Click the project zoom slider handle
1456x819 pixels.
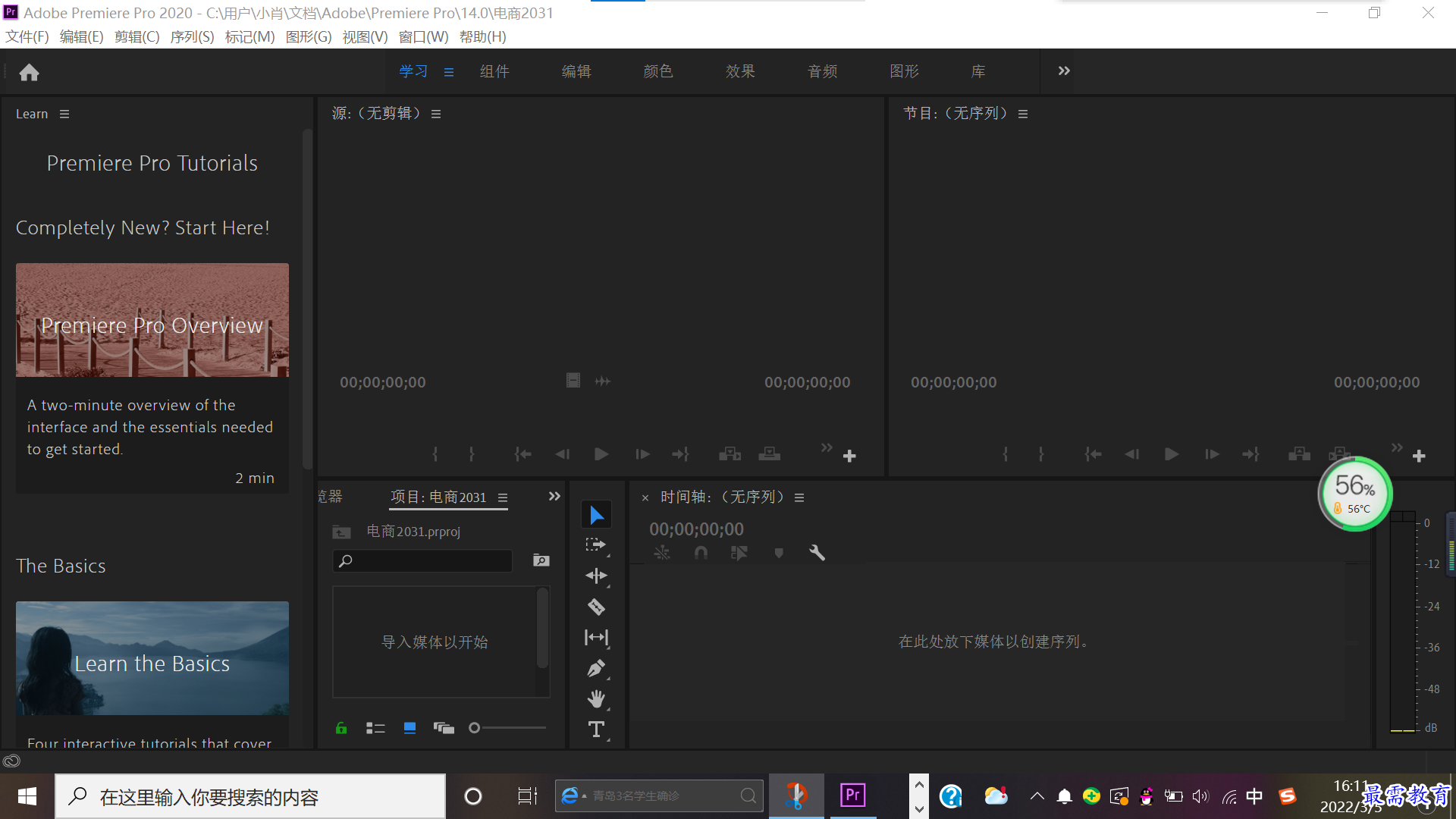click(475, 728)
